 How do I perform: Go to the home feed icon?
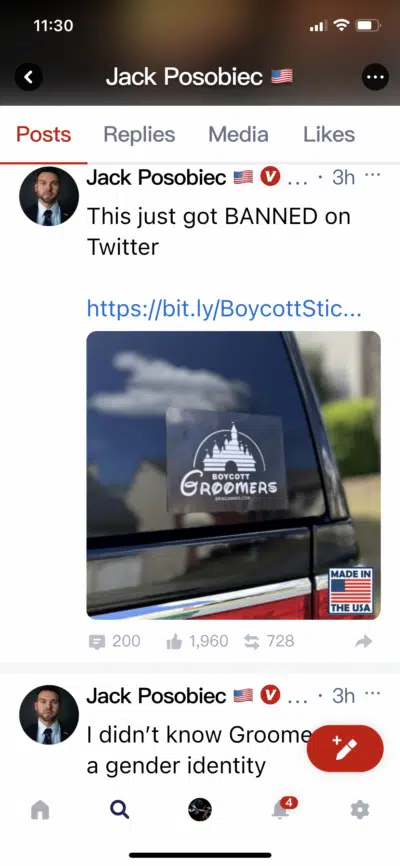coord(40,810)
